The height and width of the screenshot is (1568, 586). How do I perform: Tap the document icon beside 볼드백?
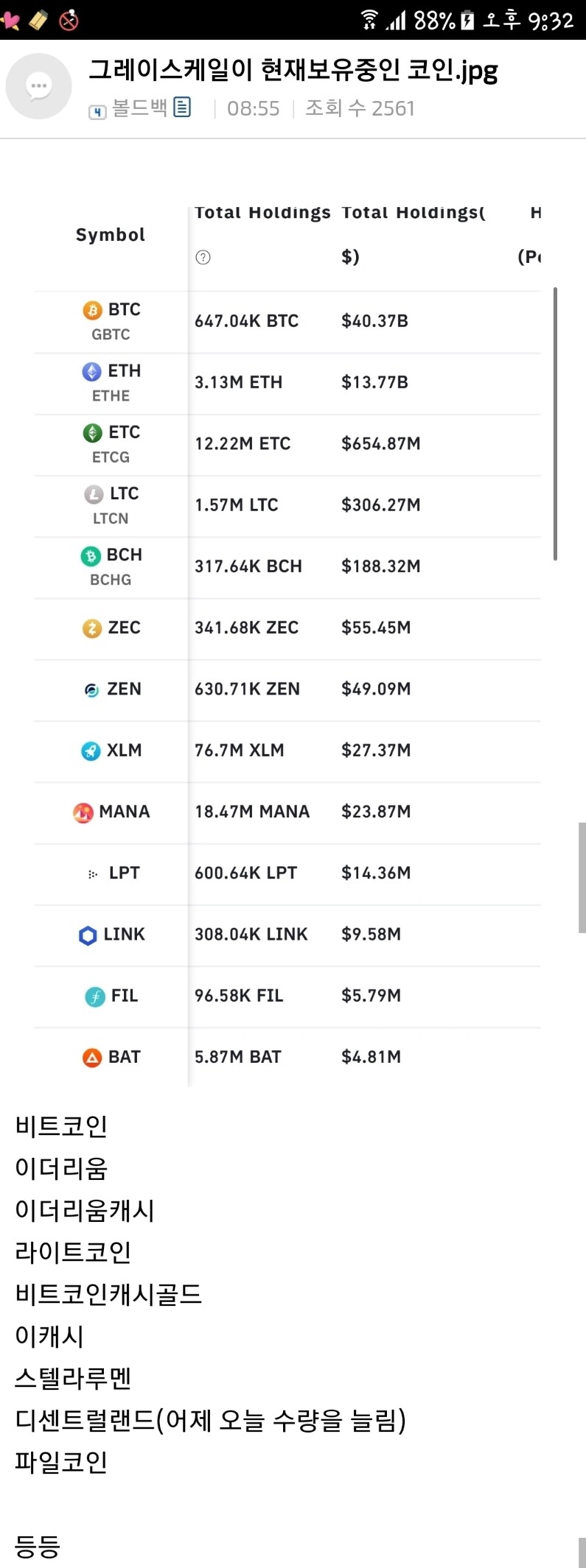point(182,108)
